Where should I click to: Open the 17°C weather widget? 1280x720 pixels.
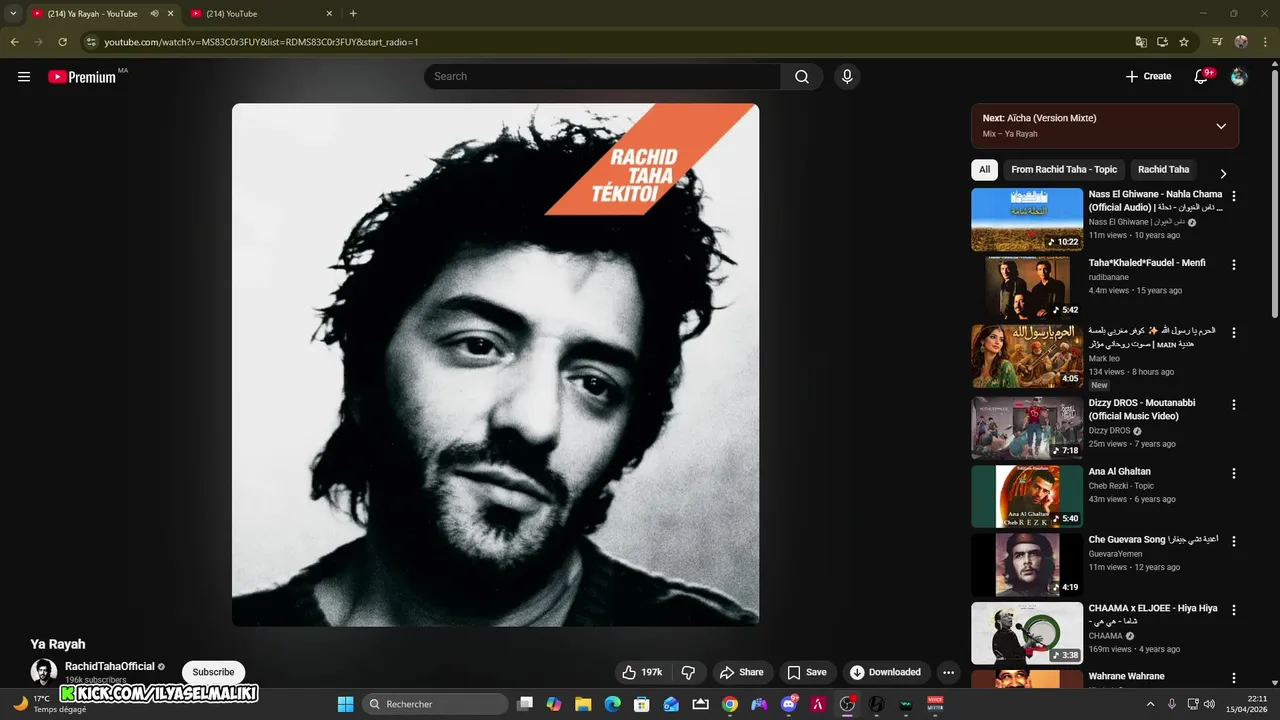pos(48,704)
